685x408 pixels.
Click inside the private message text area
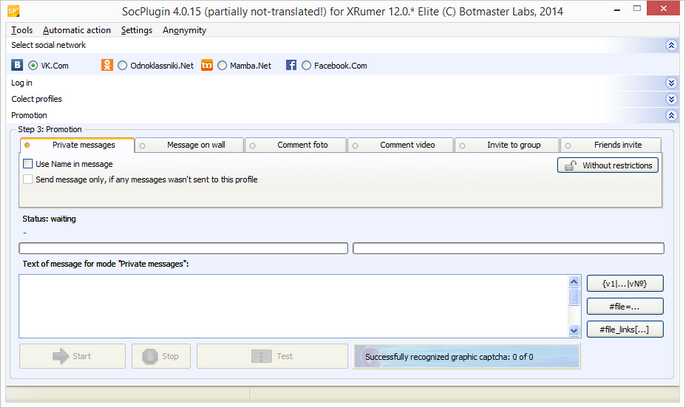coord(294,306)
